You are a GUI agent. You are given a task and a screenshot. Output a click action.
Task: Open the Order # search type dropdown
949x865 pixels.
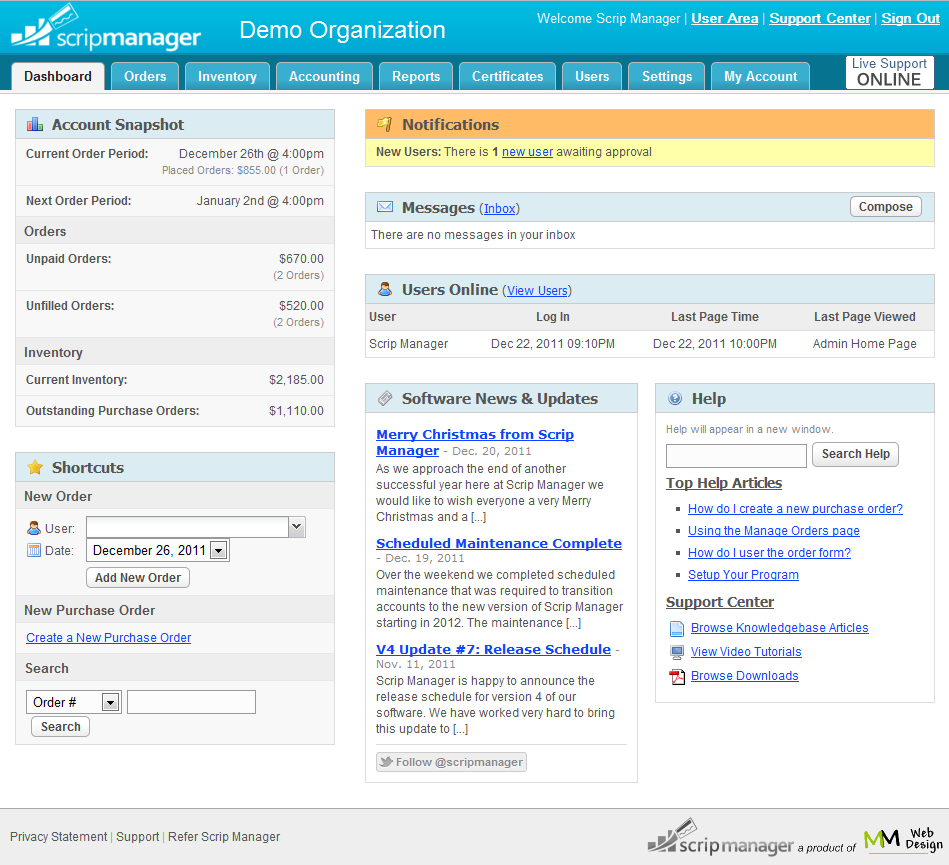pyautogui.click(x=110, y=702)
